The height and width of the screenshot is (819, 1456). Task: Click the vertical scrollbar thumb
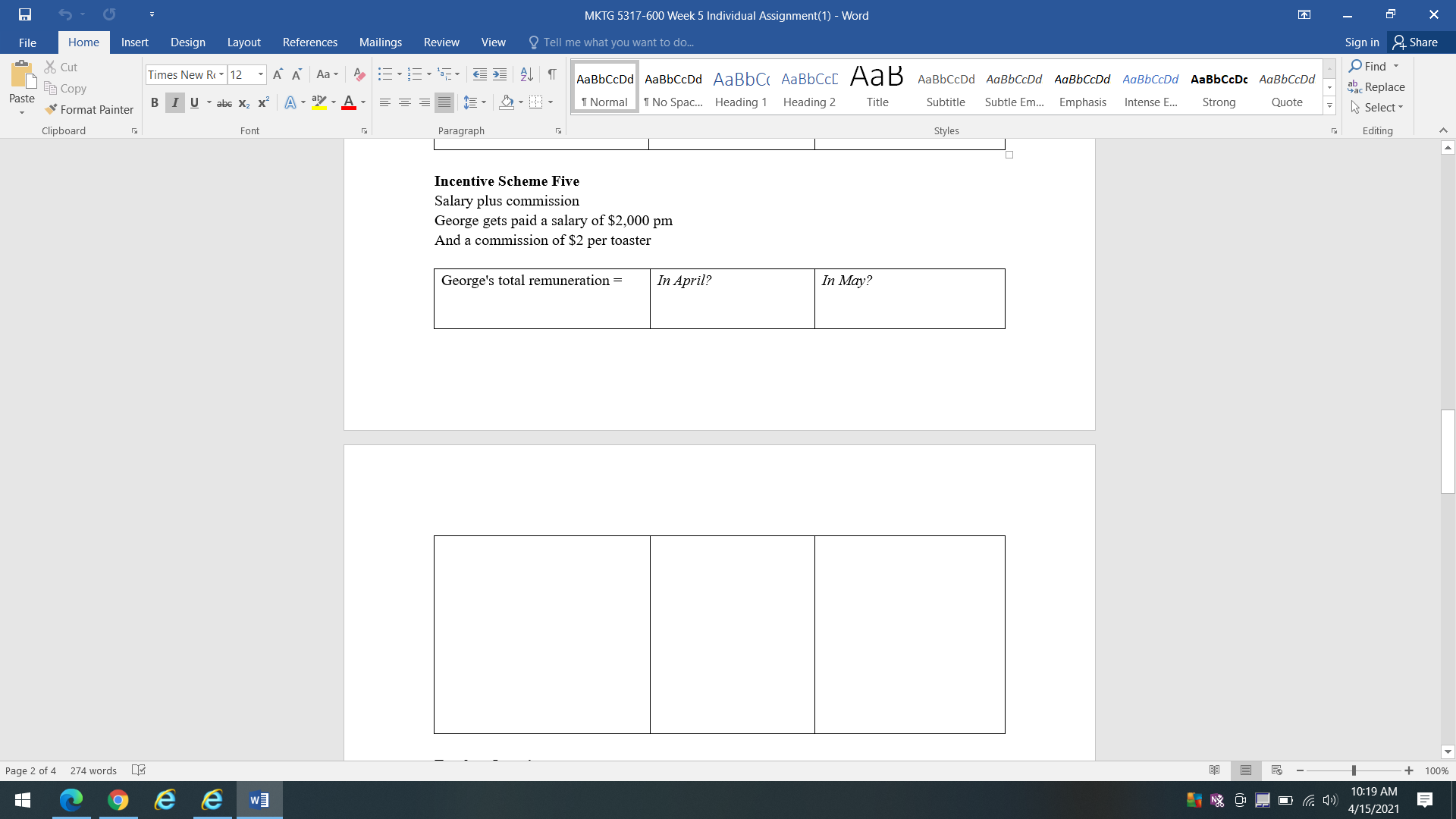coord(1448,451)
